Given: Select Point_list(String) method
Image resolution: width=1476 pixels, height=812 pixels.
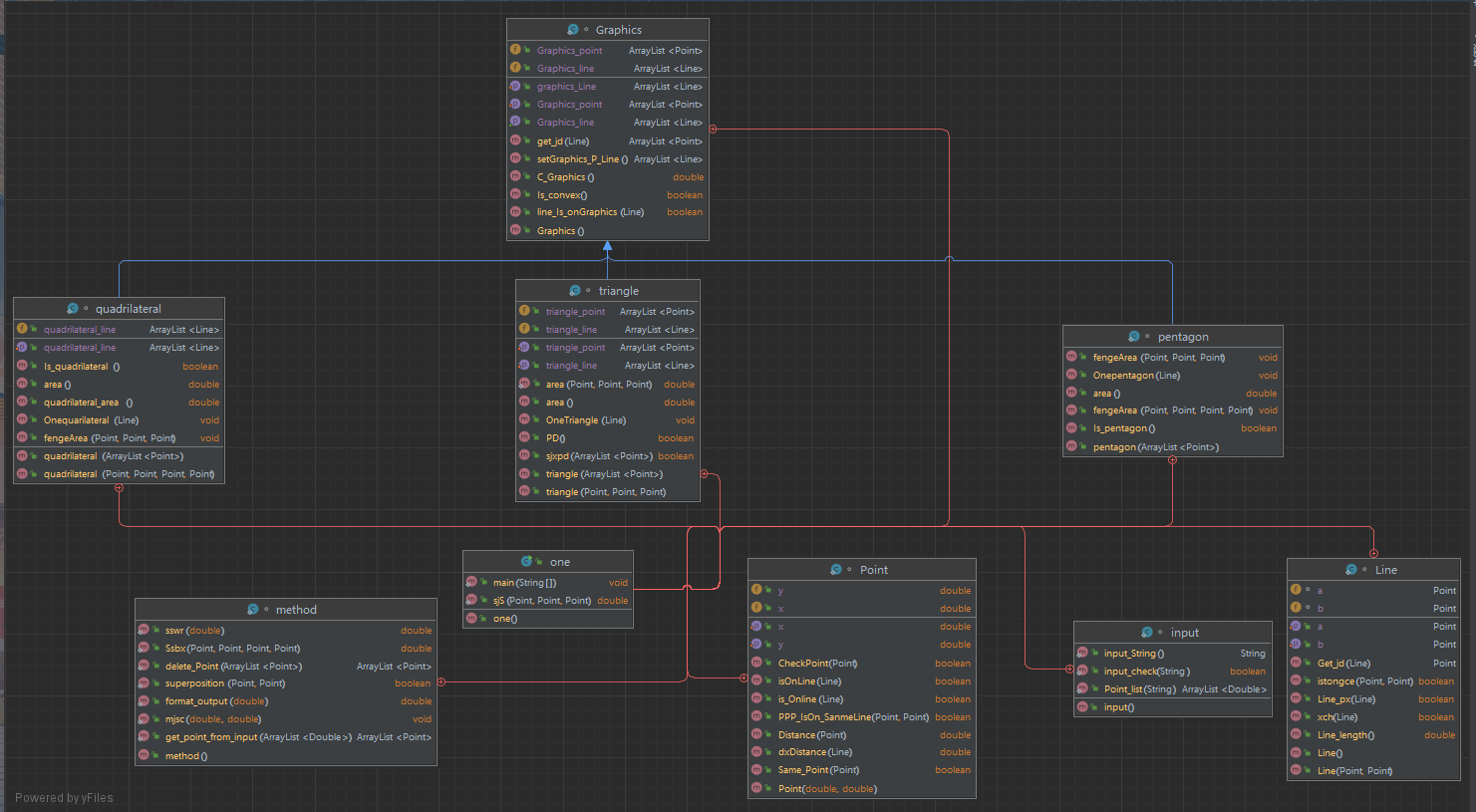Looking at the screenshot, I should [1139, 689].
